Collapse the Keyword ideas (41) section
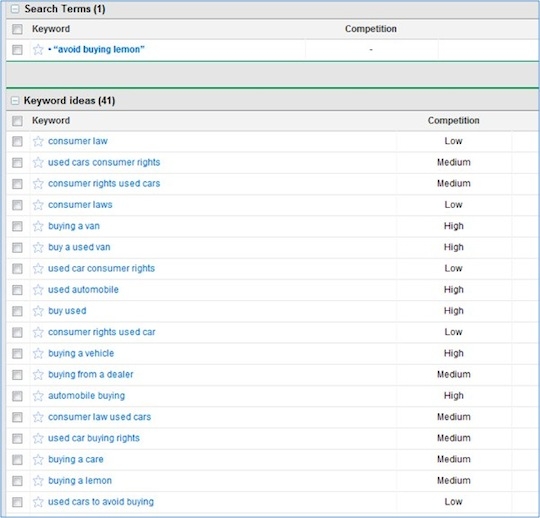540x518 pixels. [15, 101]
